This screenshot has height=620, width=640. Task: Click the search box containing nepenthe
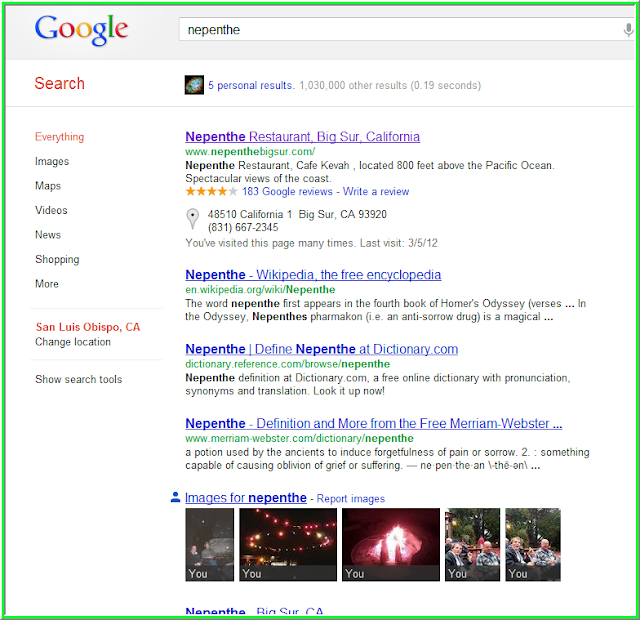[x=407, y=29]
